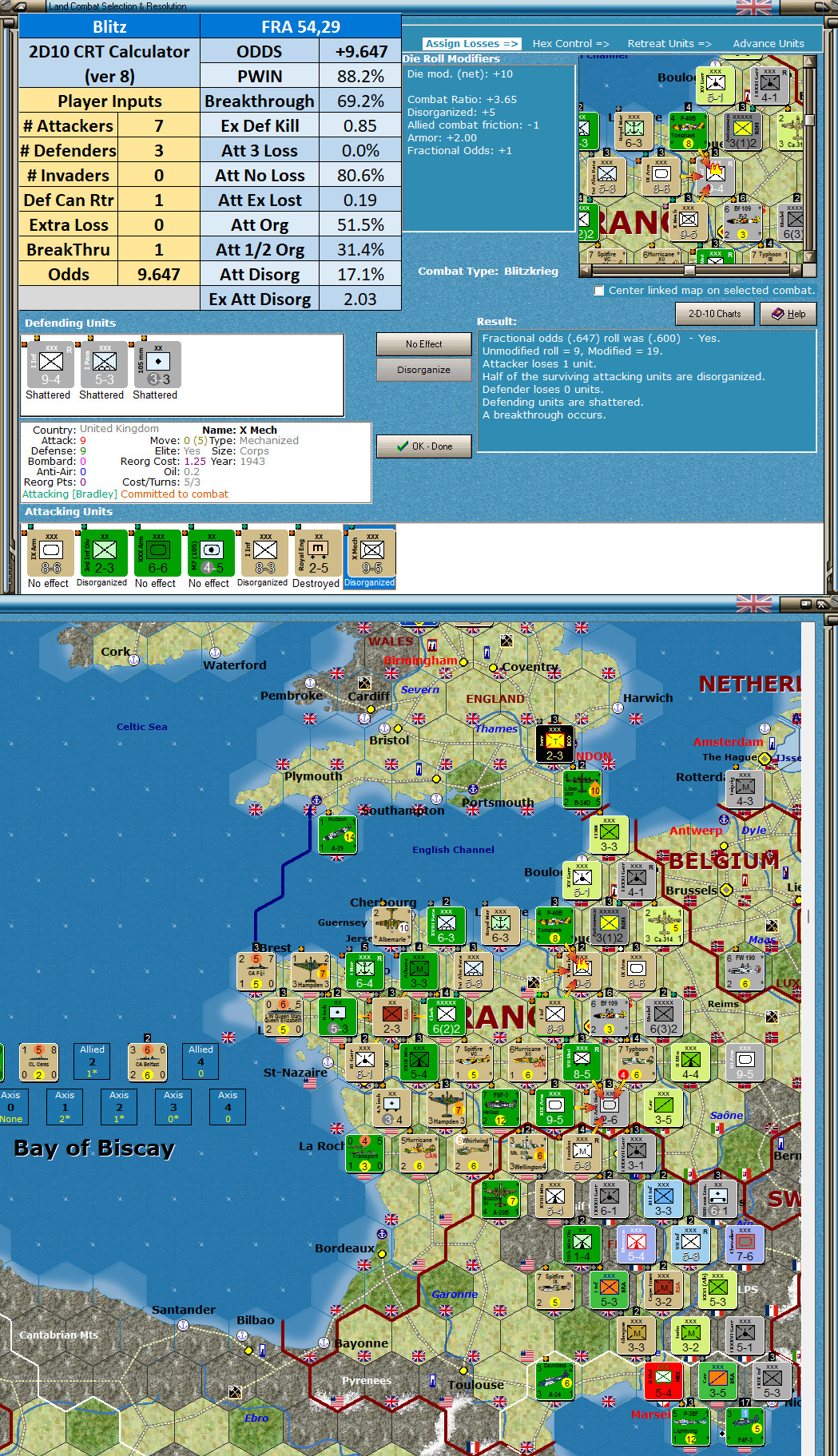The image size is (838, 1456).
Task: Switch to the Assign Losses step
Action: pos(471,44)
